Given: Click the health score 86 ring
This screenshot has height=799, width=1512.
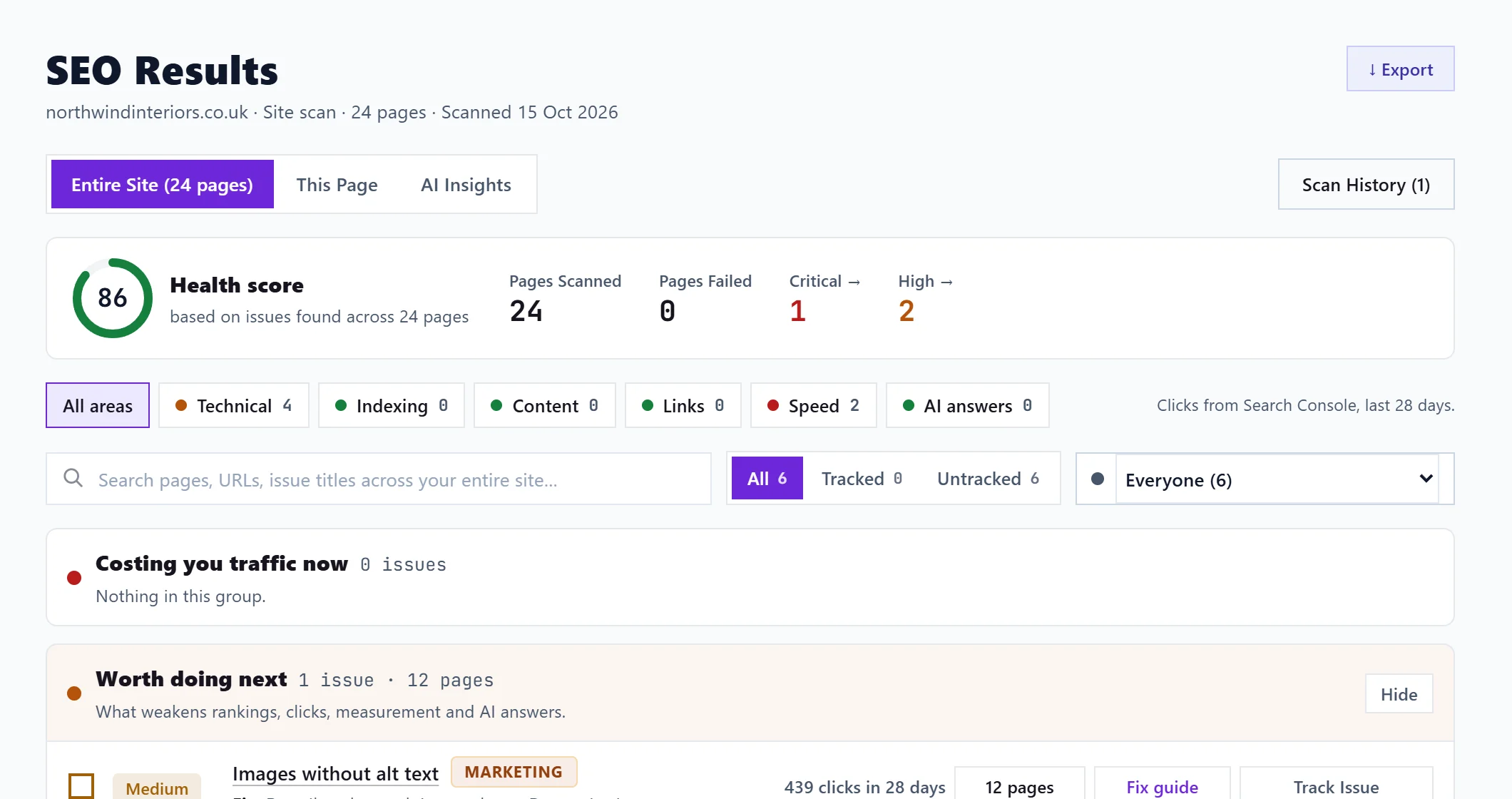Looking at the screenshot, I should coord(113,298).
